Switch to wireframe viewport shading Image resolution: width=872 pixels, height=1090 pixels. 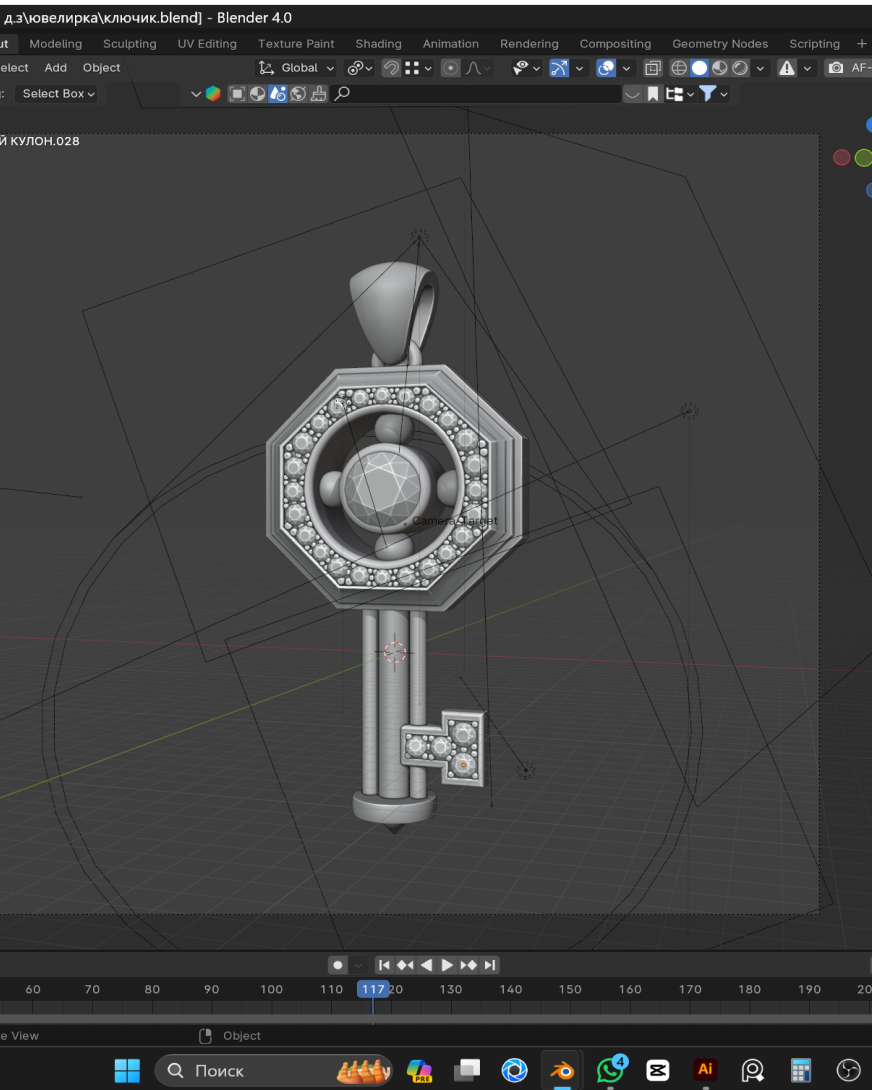679,68
